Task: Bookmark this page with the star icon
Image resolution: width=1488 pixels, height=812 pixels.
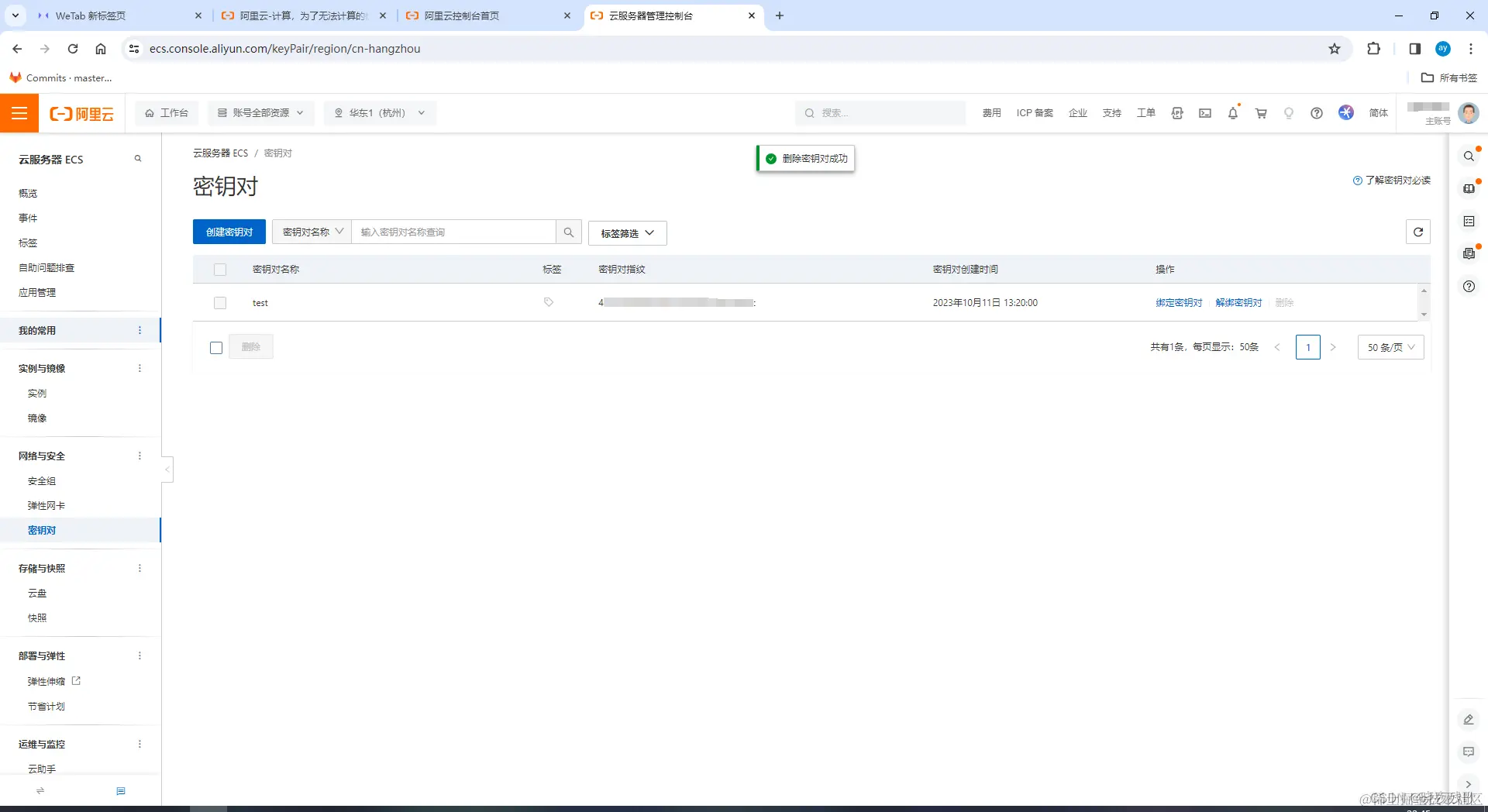Action: [1335, 49]
